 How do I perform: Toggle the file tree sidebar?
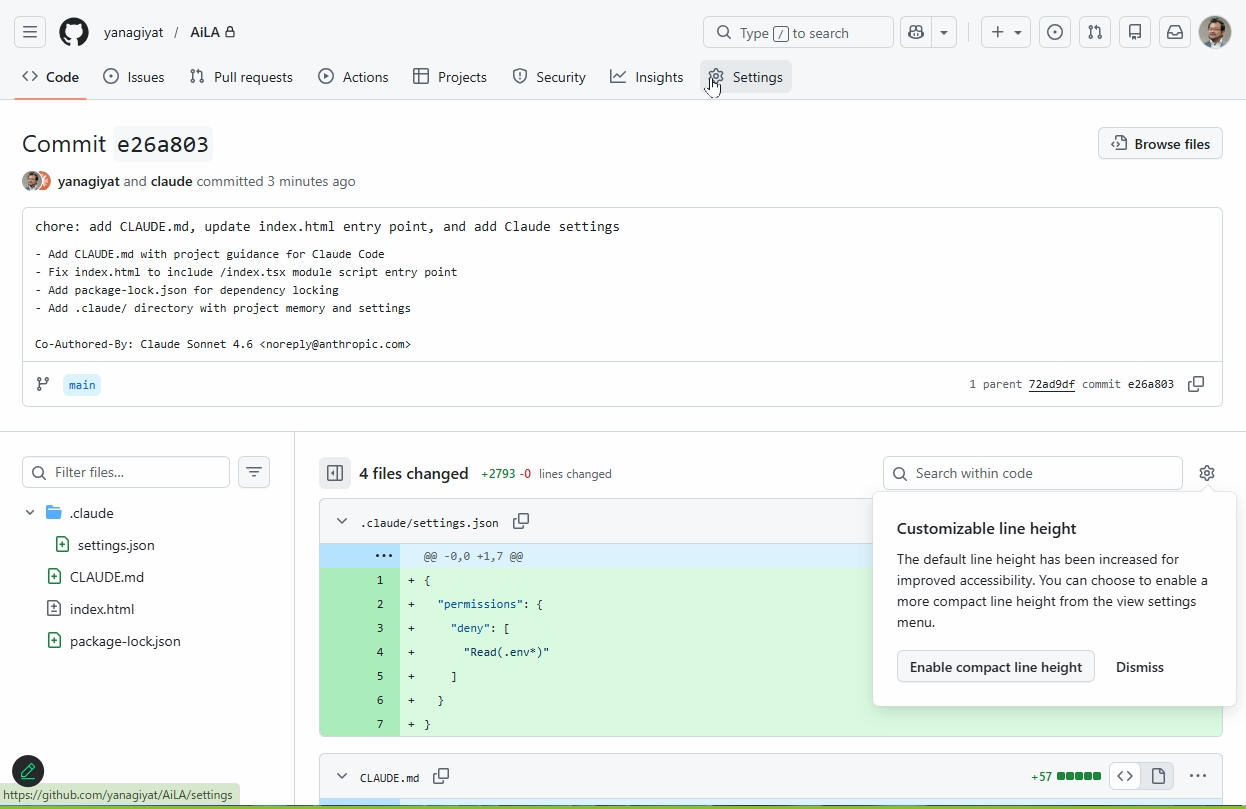point(335,473)
